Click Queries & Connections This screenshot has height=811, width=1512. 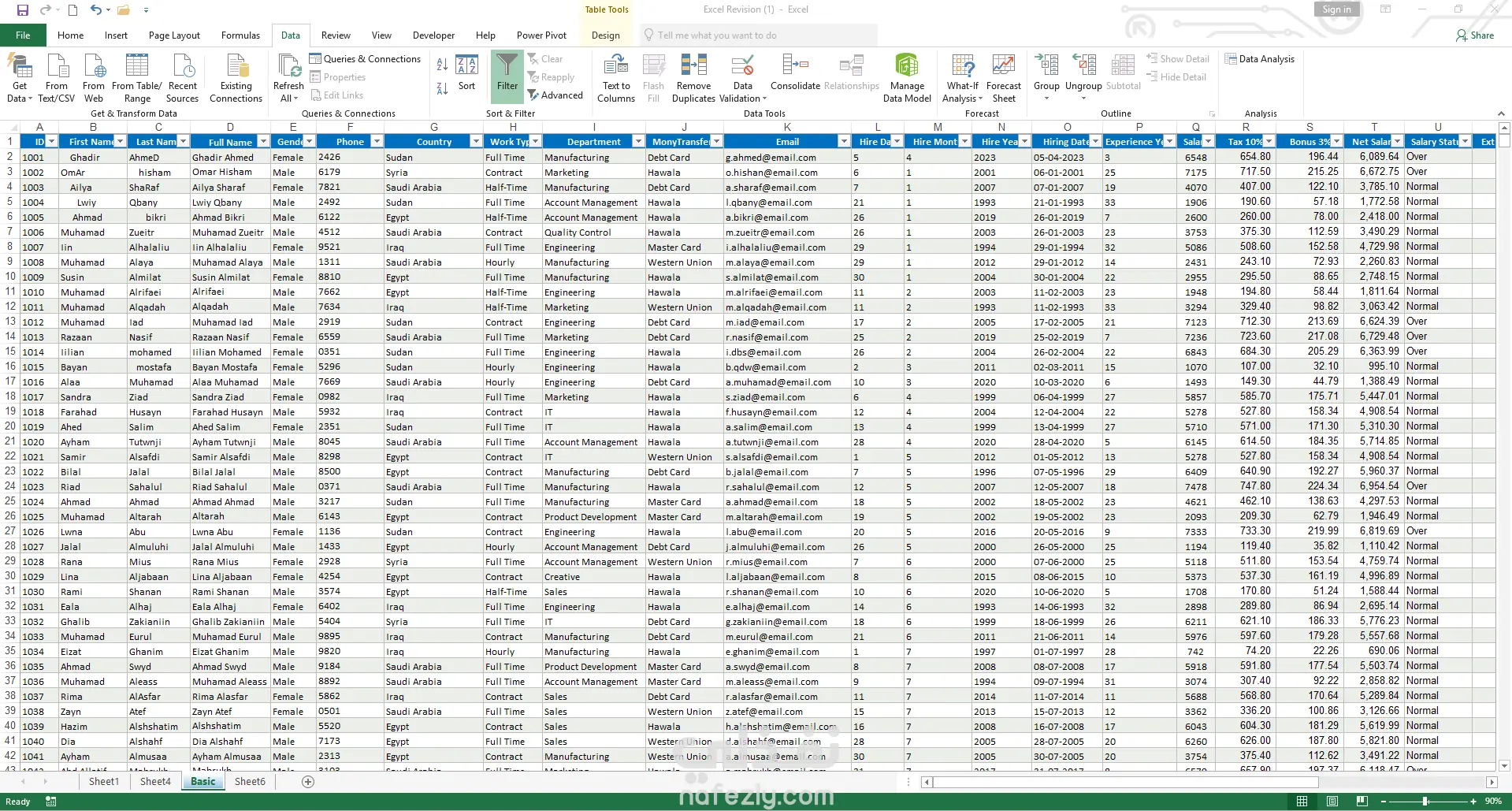365,59
